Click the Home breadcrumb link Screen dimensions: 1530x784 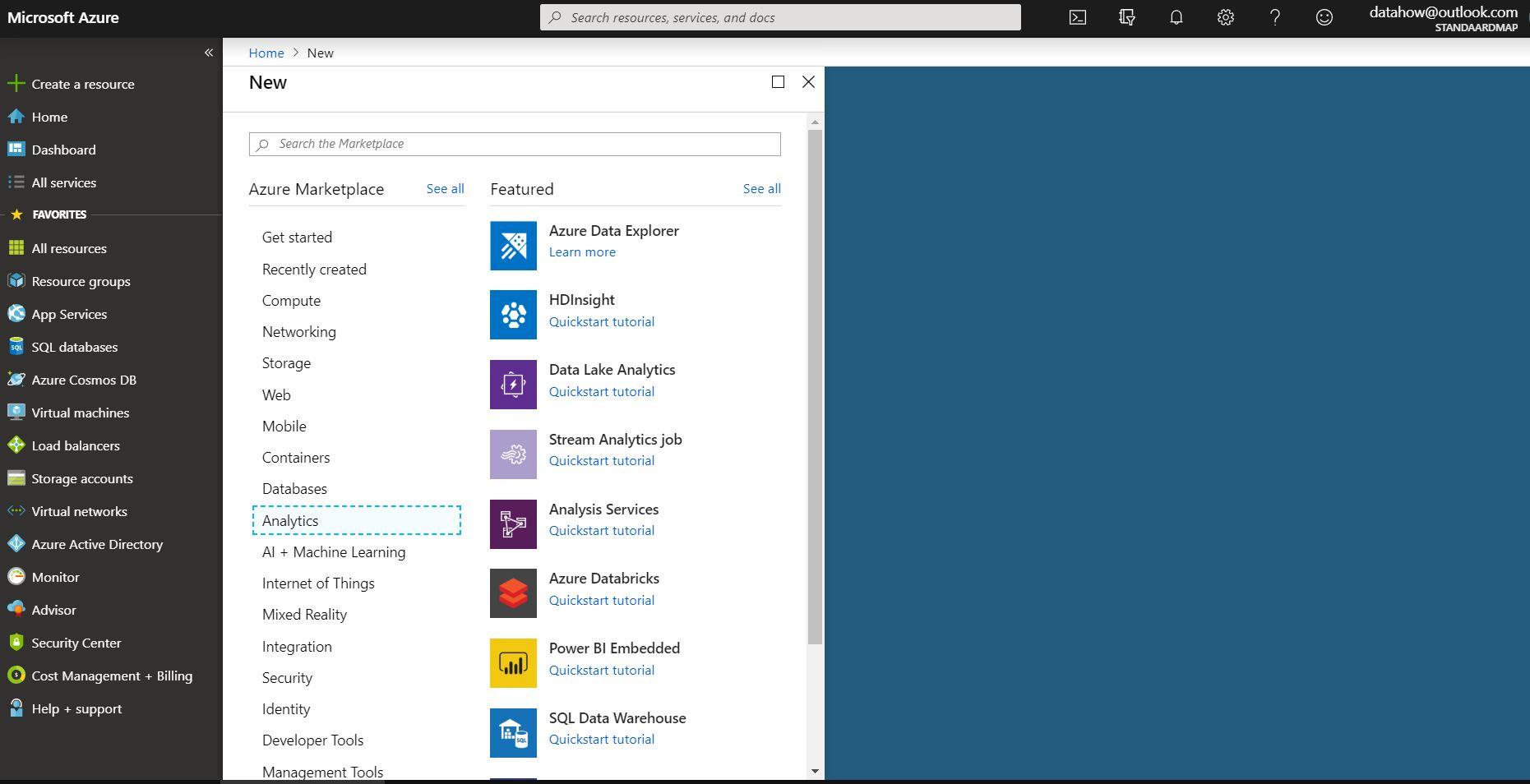(266, 53)
